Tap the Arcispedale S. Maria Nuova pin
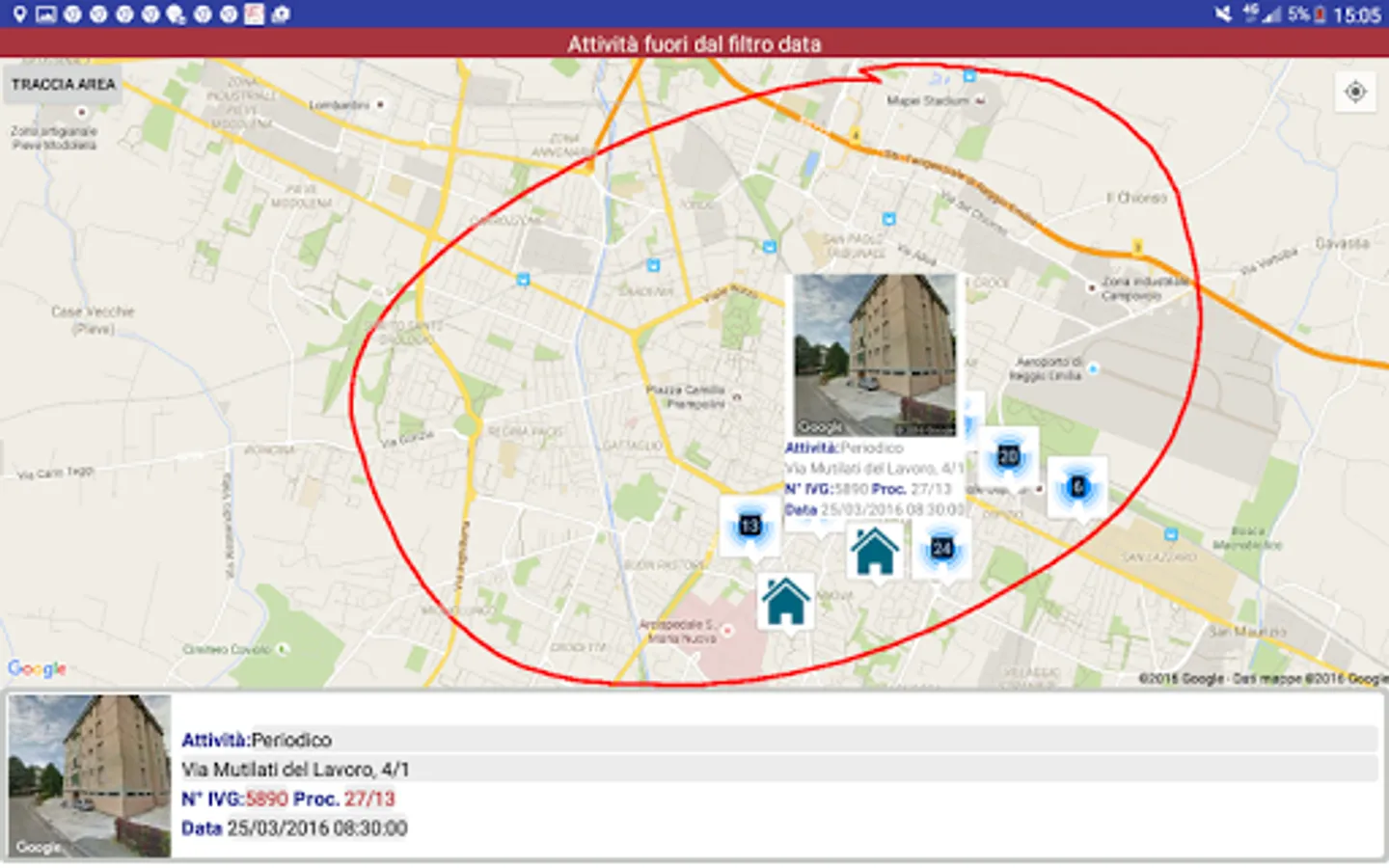Image resolution: width=1389 pixels, height=868 pixels. 727,631
